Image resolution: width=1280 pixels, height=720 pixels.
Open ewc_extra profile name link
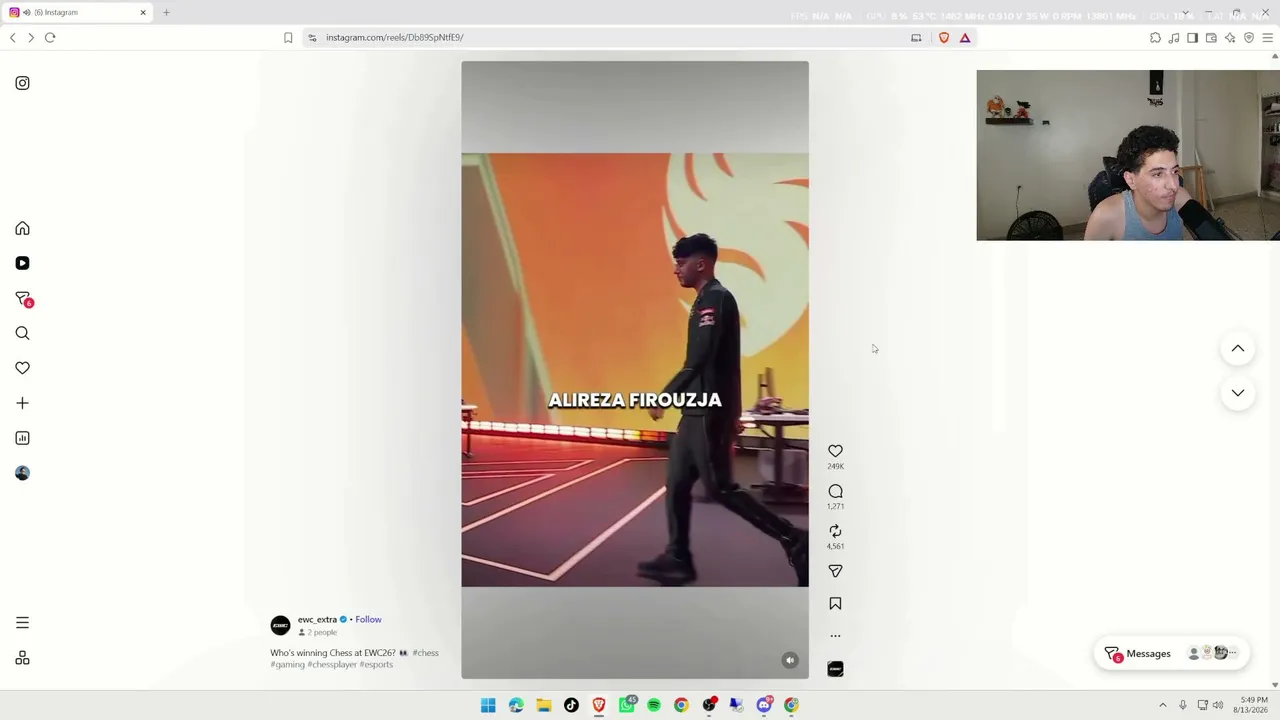click(x=317, y=619)
